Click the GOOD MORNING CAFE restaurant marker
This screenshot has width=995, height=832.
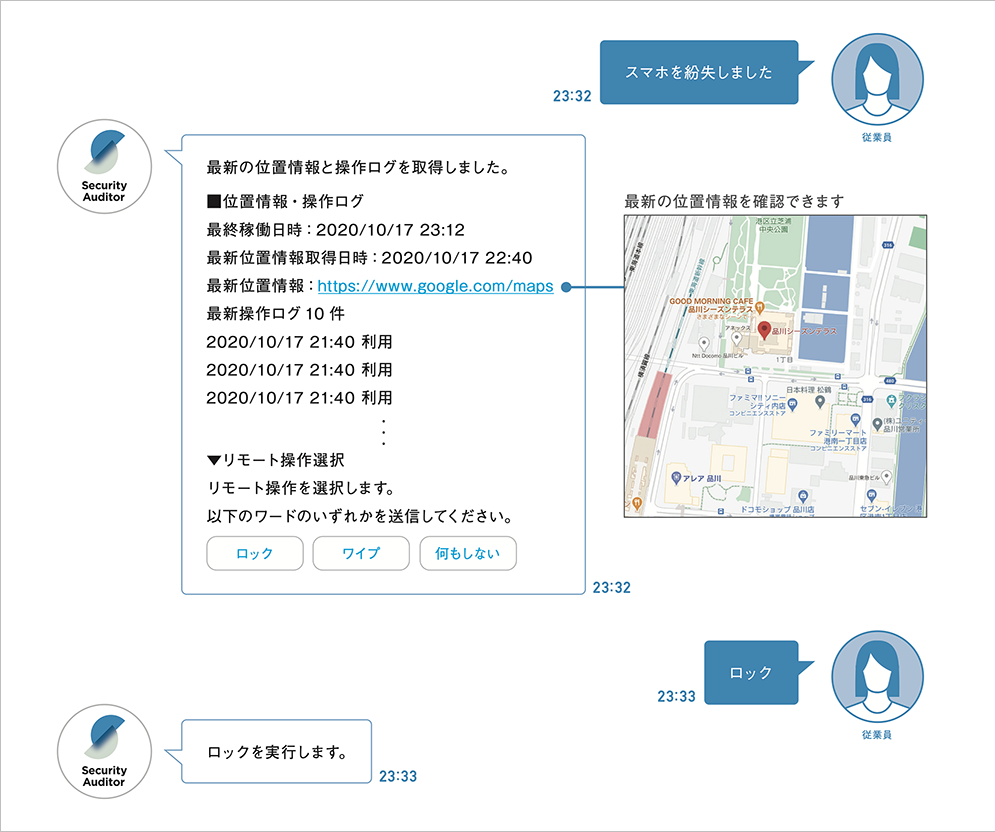[x=759, y=307]
